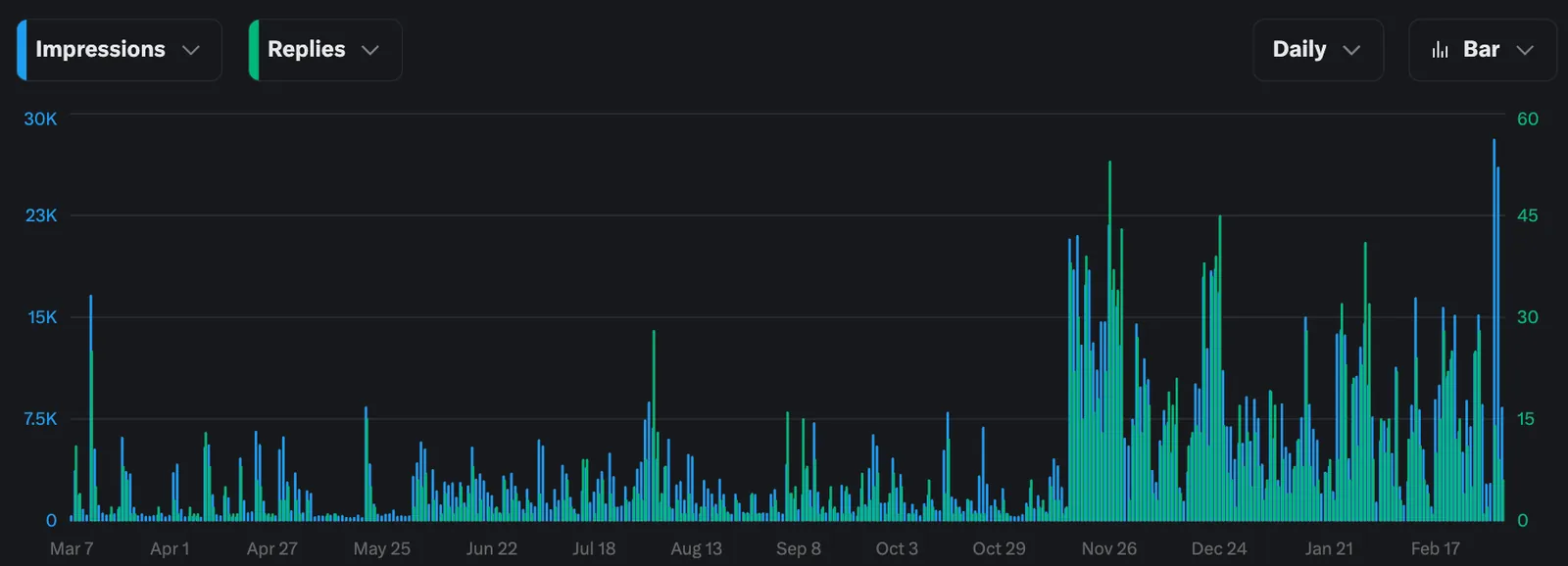The image size is (1568, 566).
Task: Click the chevron next to Replies
Action: click(x=370, y=50)
